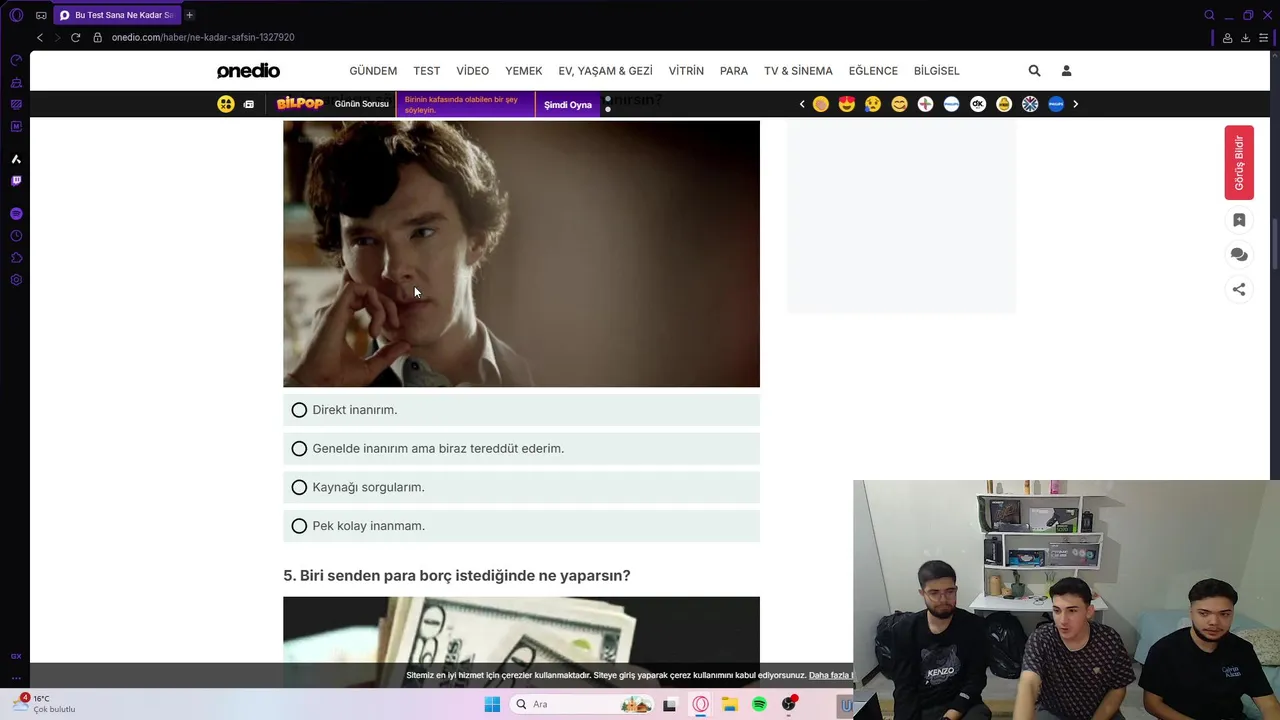Click the news card icon beside game icon
Screen dimensions: 1280x720
pyautogui.click(x=249, y=104)
